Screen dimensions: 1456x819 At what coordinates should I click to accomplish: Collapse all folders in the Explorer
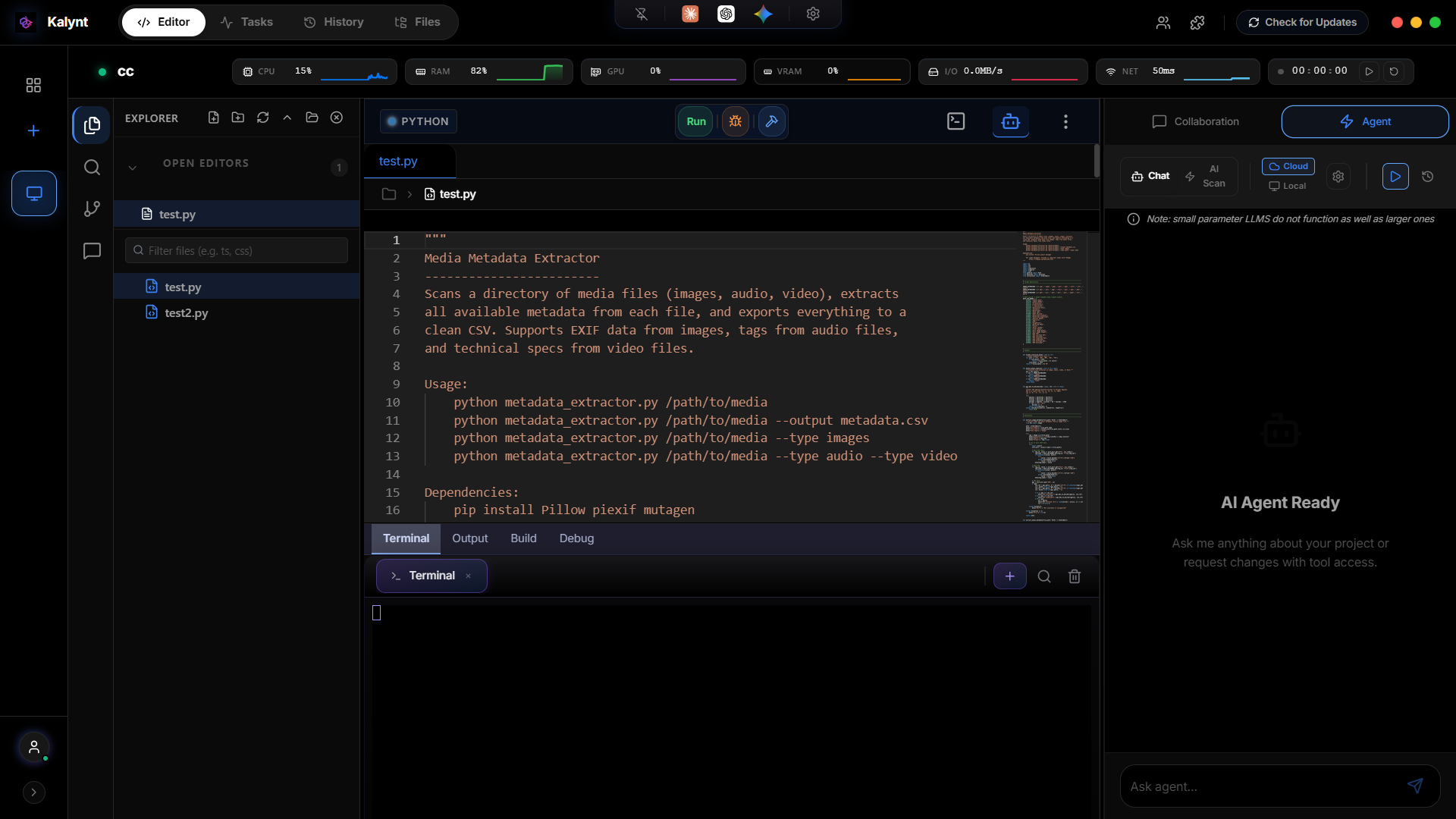point(287,118)
